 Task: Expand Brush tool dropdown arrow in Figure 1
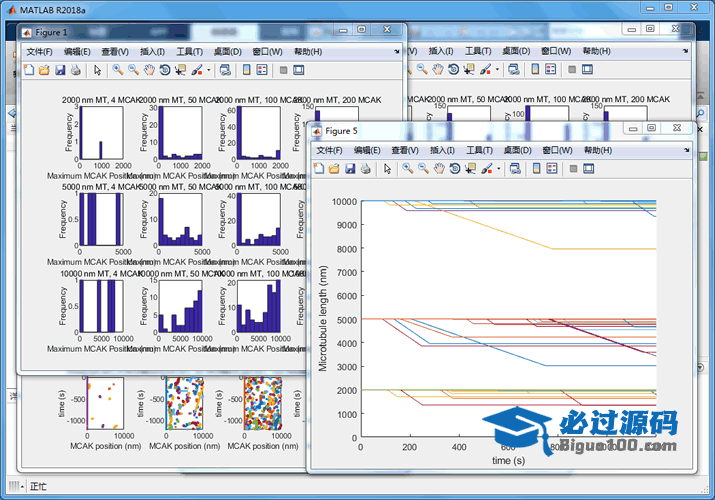coord(207,70)
